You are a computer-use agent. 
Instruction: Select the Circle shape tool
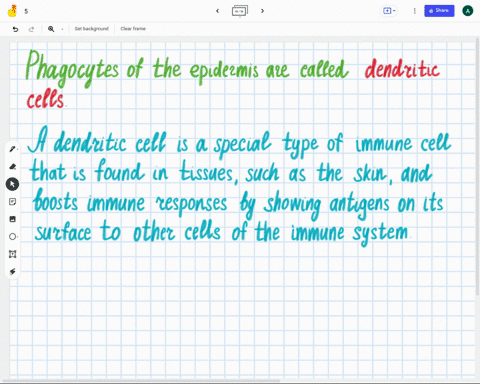[x=13, y=237]
